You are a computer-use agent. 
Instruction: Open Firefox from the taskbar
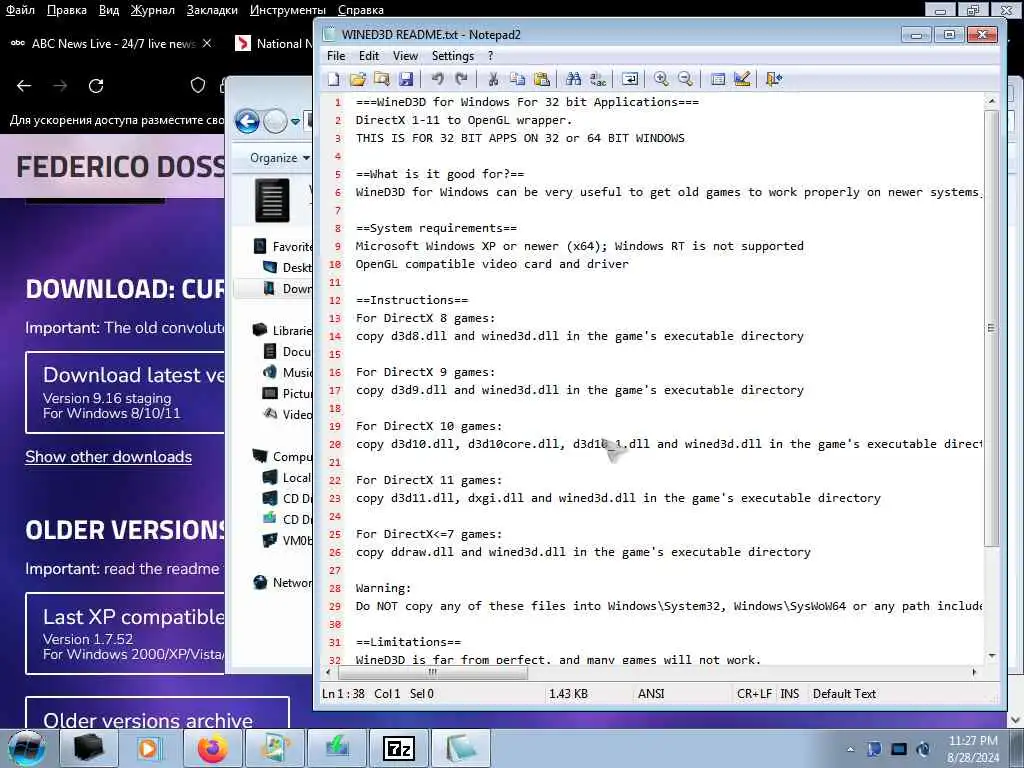coord(213,748)
